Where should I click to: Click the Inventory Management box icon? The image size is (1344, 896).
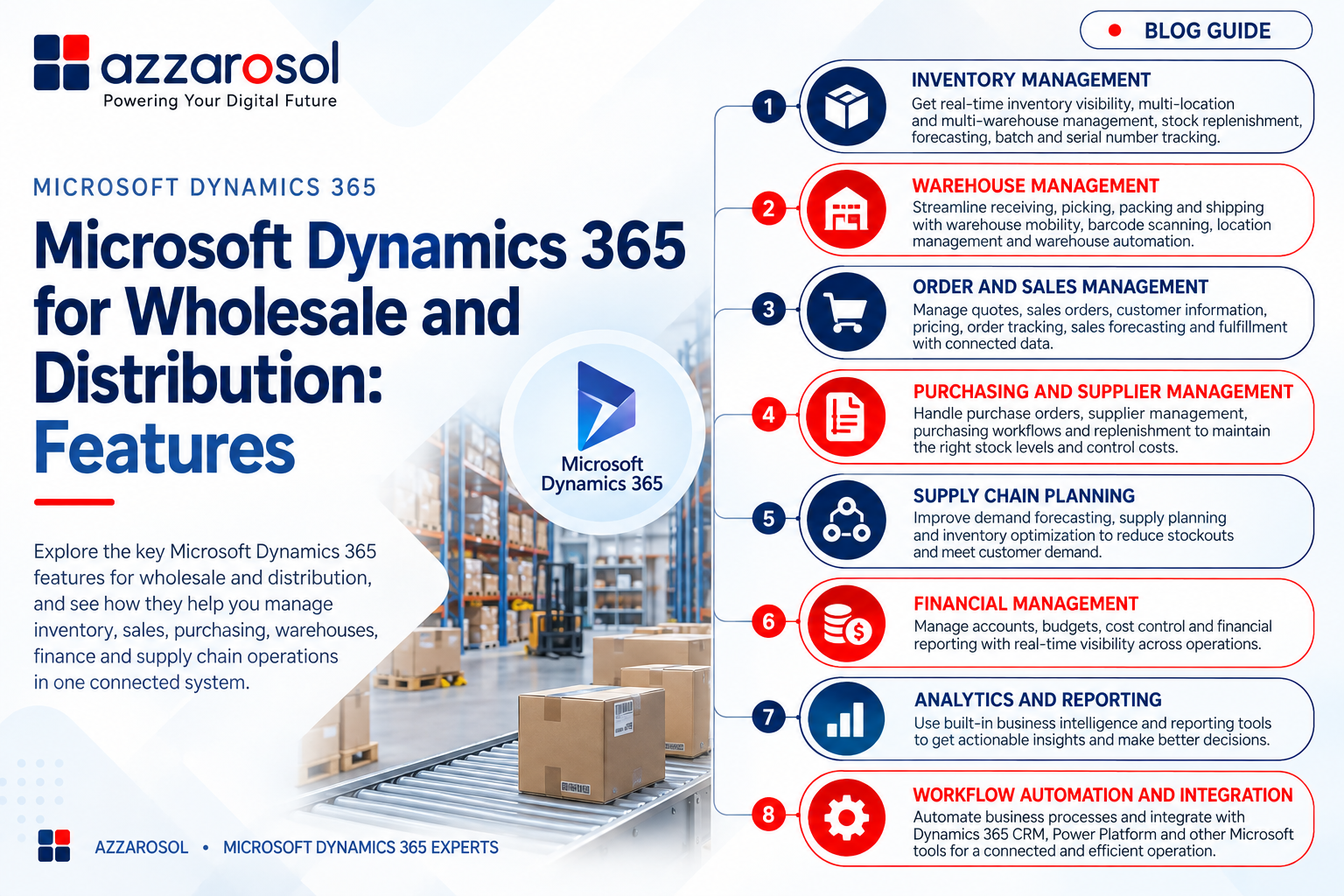846,107
